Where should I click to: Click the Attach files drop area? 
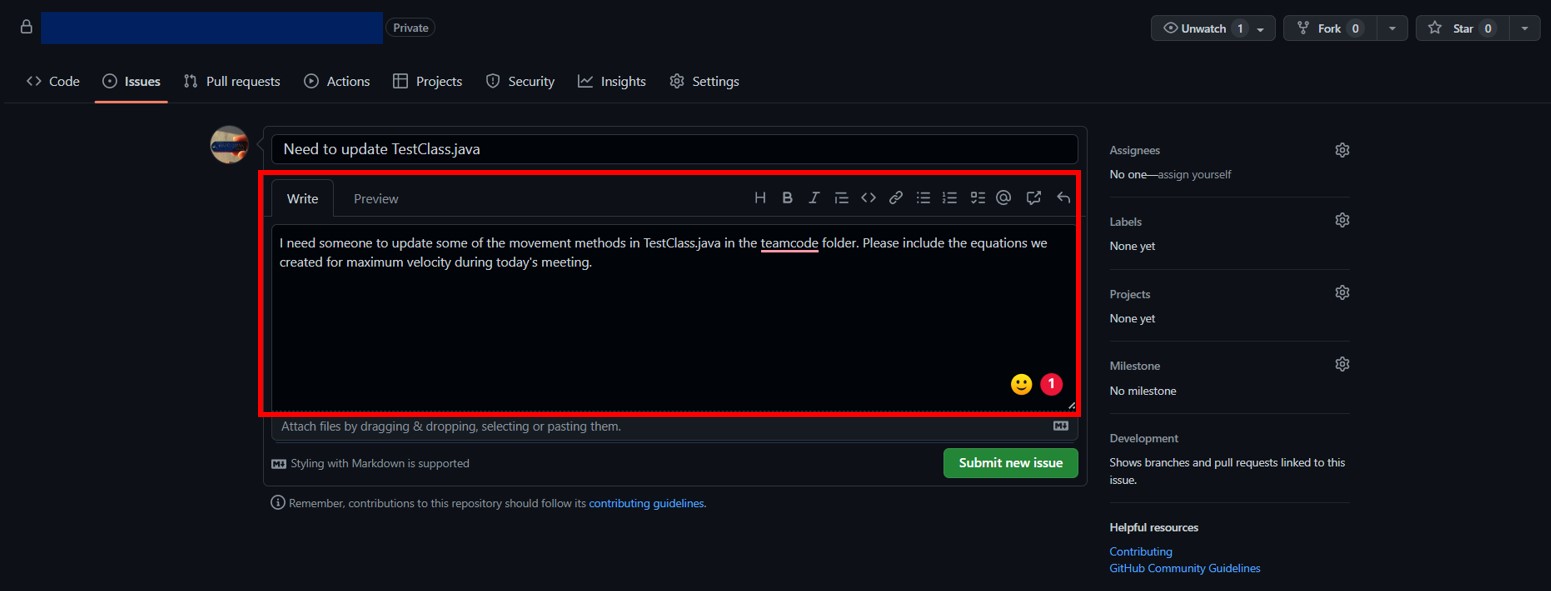tap(675, 426)
